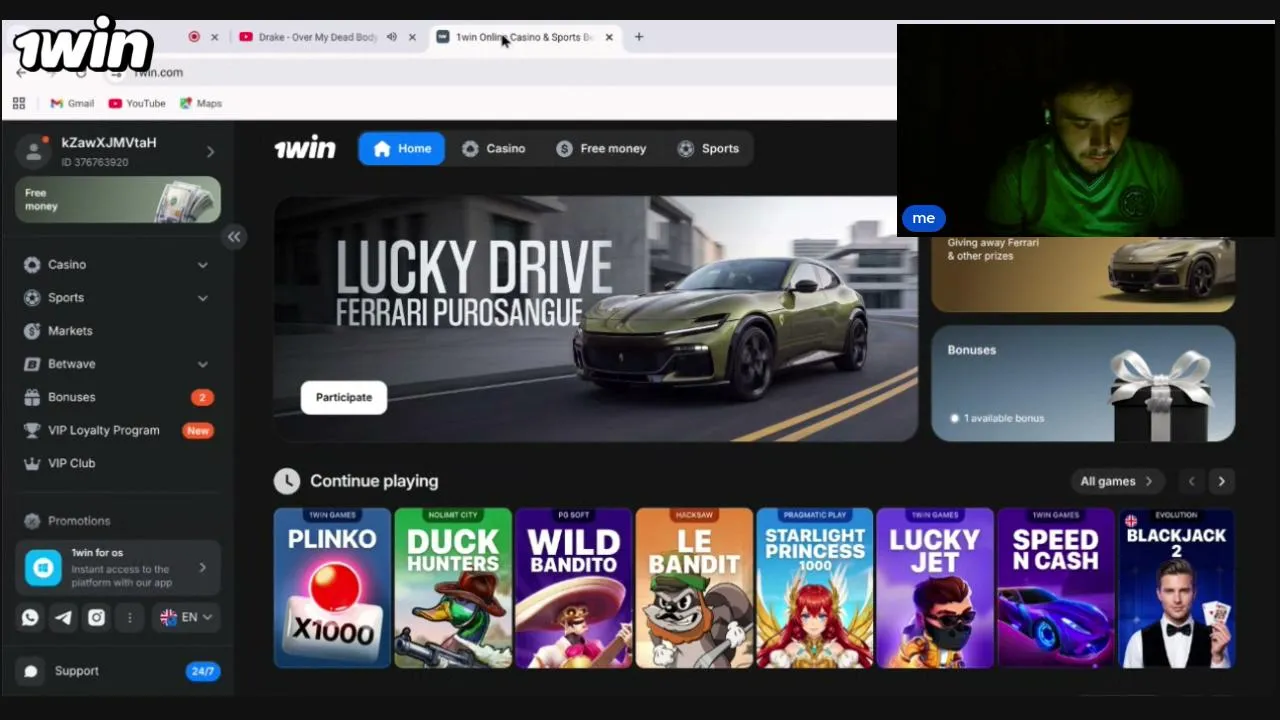The width and height of the screenshot is (1280, 720).
Task: Collapse the sidebar with the double-chevron icon
Action: 234,237
